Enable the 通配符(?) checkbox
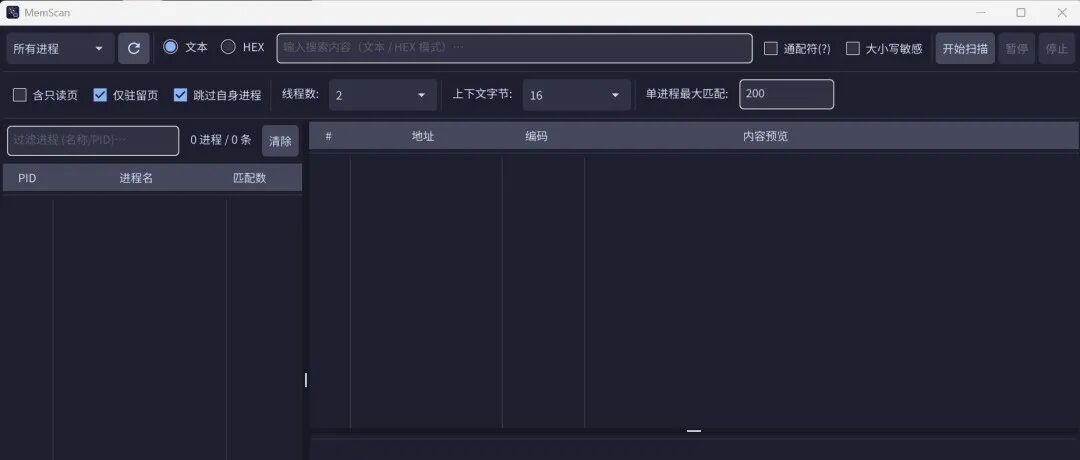Image resolution: width=1080 pixels, height=460 pixels. click(771, 49)
